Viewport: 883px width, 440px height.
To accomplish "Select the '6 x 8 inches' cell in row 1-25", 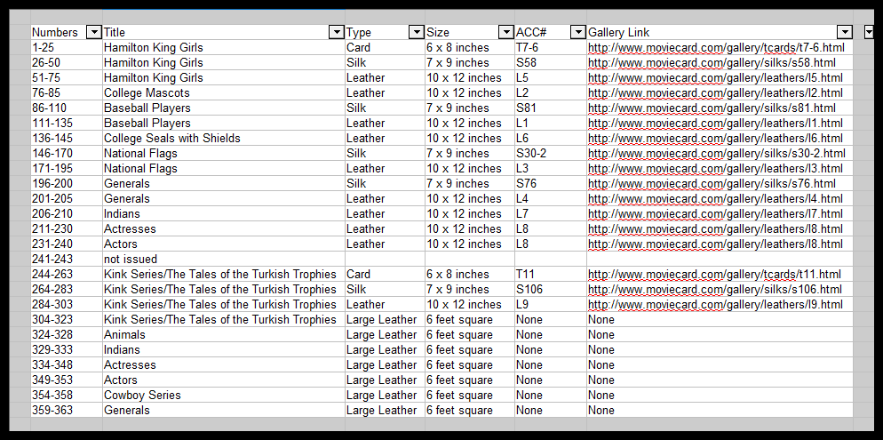I will pos(470,48).
